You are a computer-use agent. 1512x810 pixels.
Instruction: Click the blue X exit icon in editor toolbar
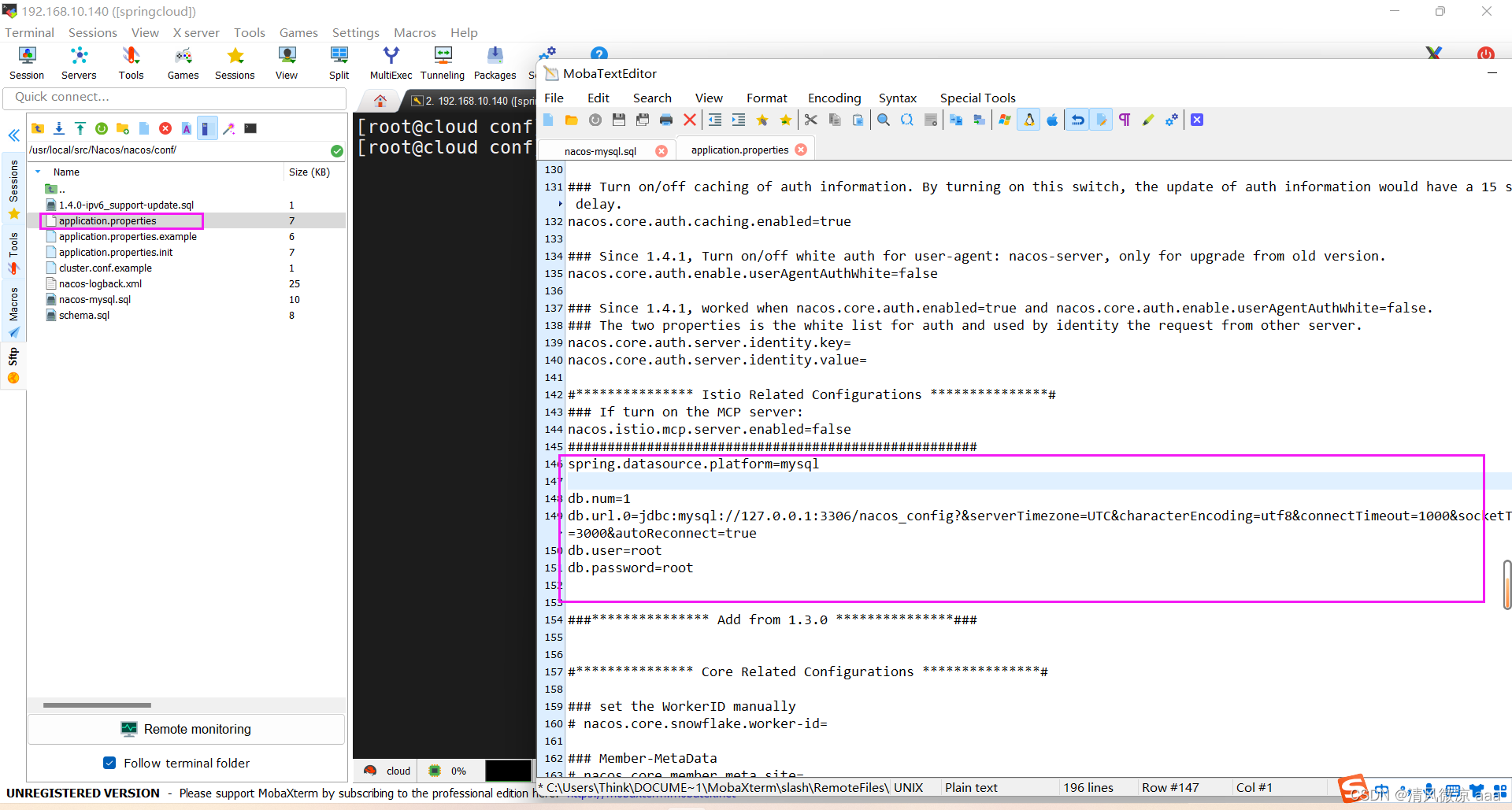[1197, 120]
